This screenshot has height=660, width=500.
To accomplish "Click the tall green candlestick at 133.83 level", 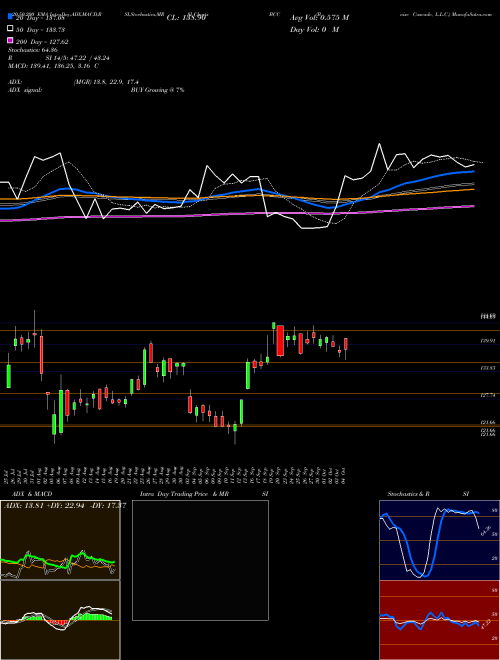I will [x=248, y=375].
